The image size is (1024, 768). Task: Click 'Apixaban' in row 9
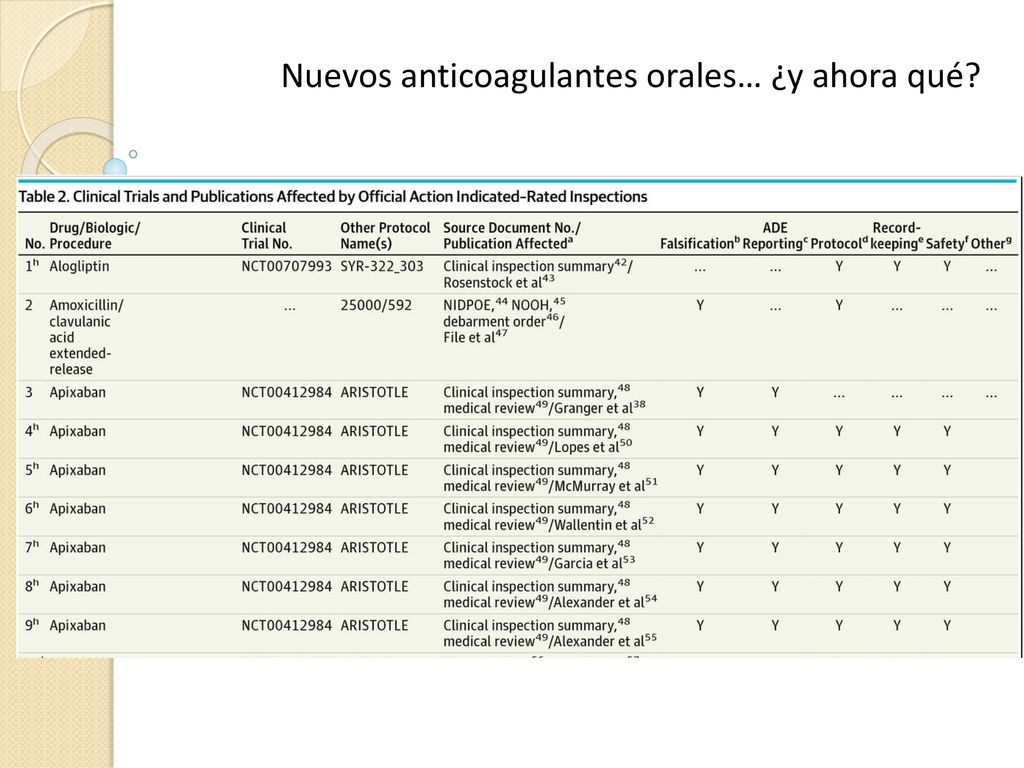tap(77, 626)
